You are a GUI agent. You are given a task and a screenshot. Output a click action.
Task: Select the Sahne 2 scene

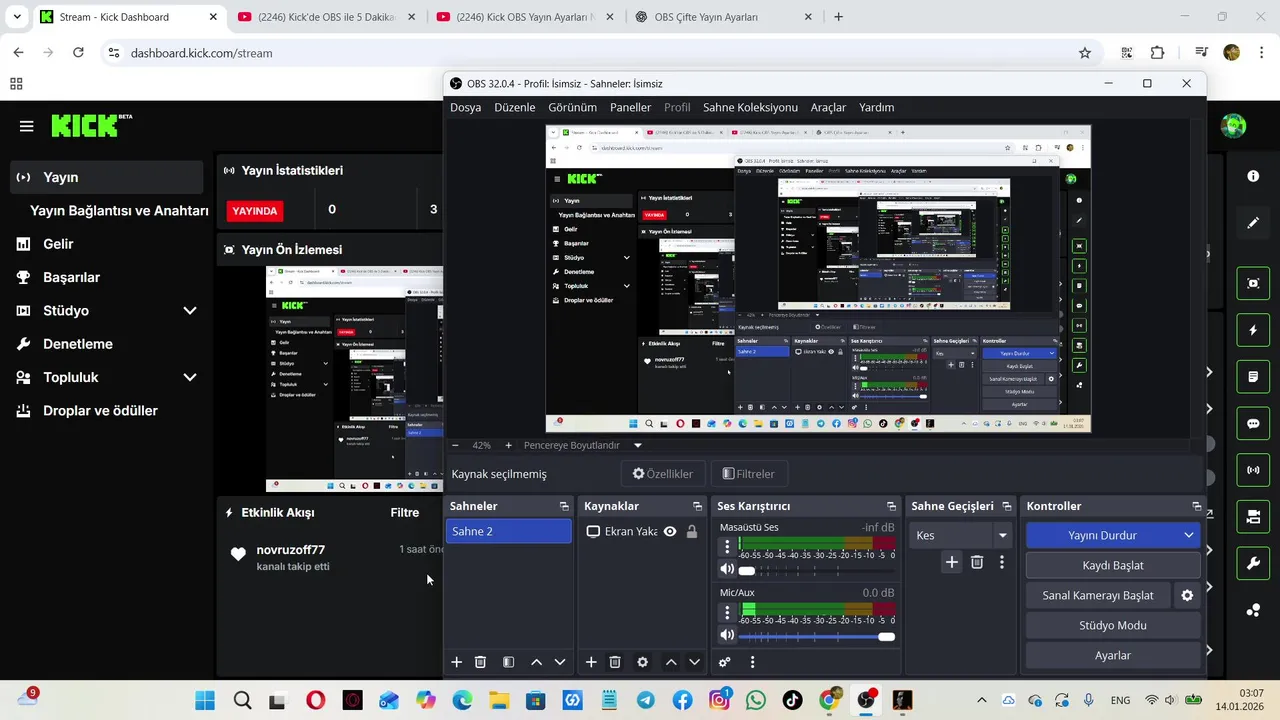click(508, 531)
